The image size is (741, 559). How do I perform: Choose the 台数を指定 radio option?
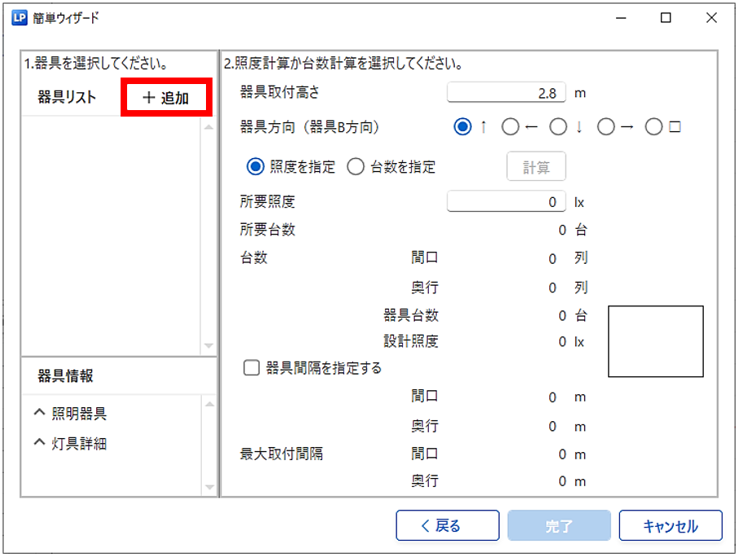[356, 167]
